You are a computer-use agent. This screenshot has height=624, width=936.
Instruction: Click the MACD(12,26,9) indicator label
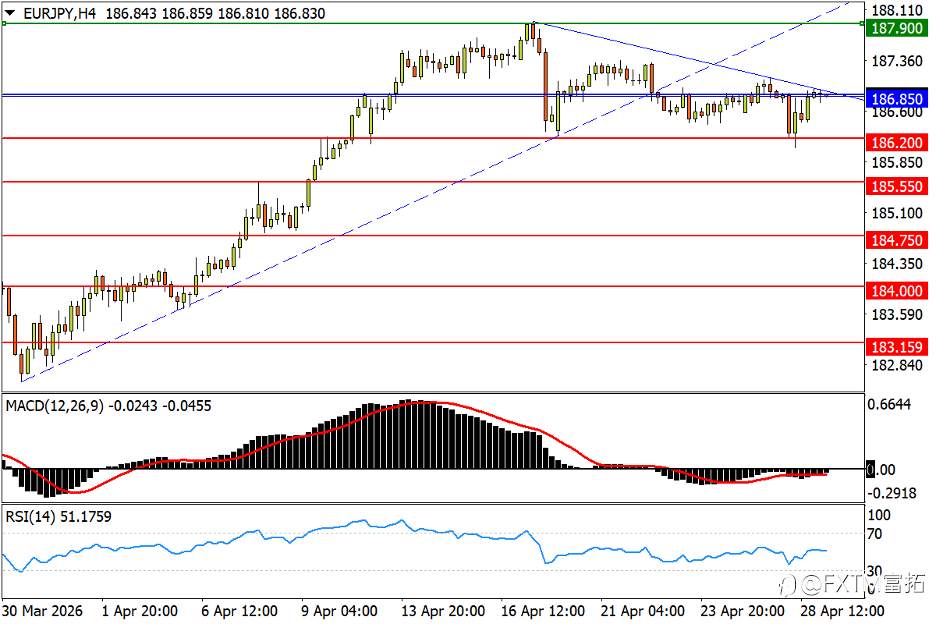coord(54,406)
